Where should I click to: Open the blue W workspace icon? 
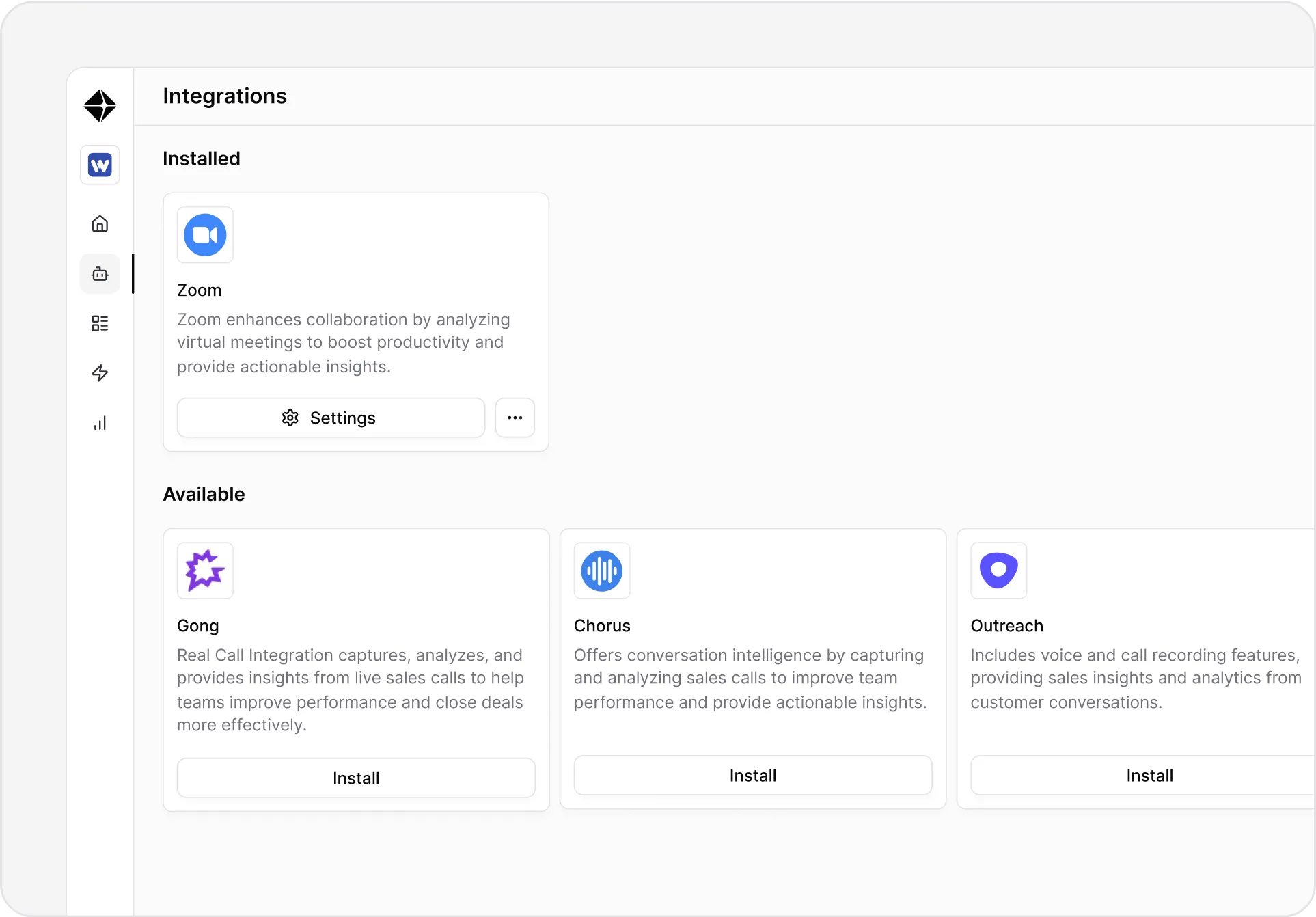coord(100,165)
